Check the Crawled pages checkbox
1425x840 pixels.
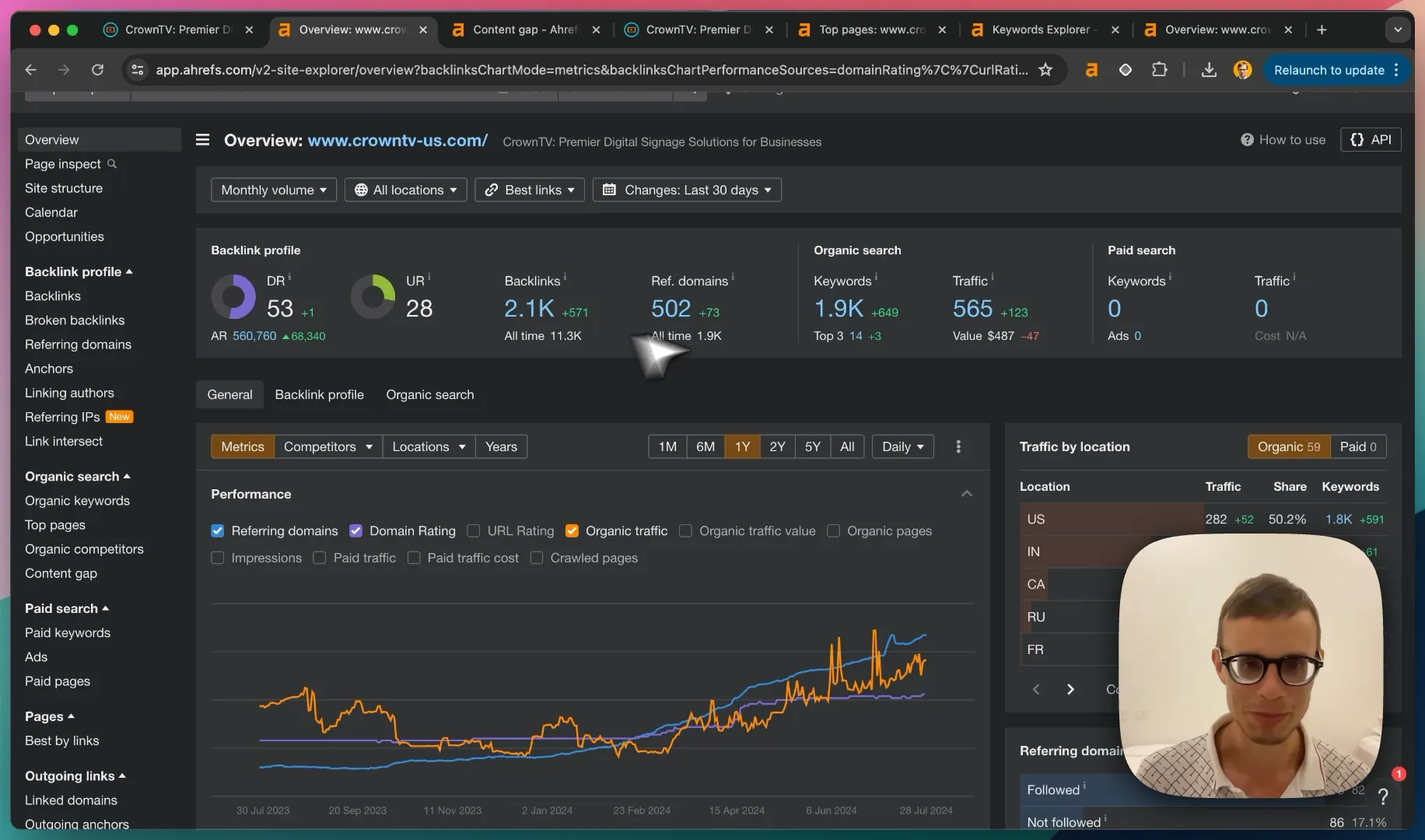click(536, 558)
